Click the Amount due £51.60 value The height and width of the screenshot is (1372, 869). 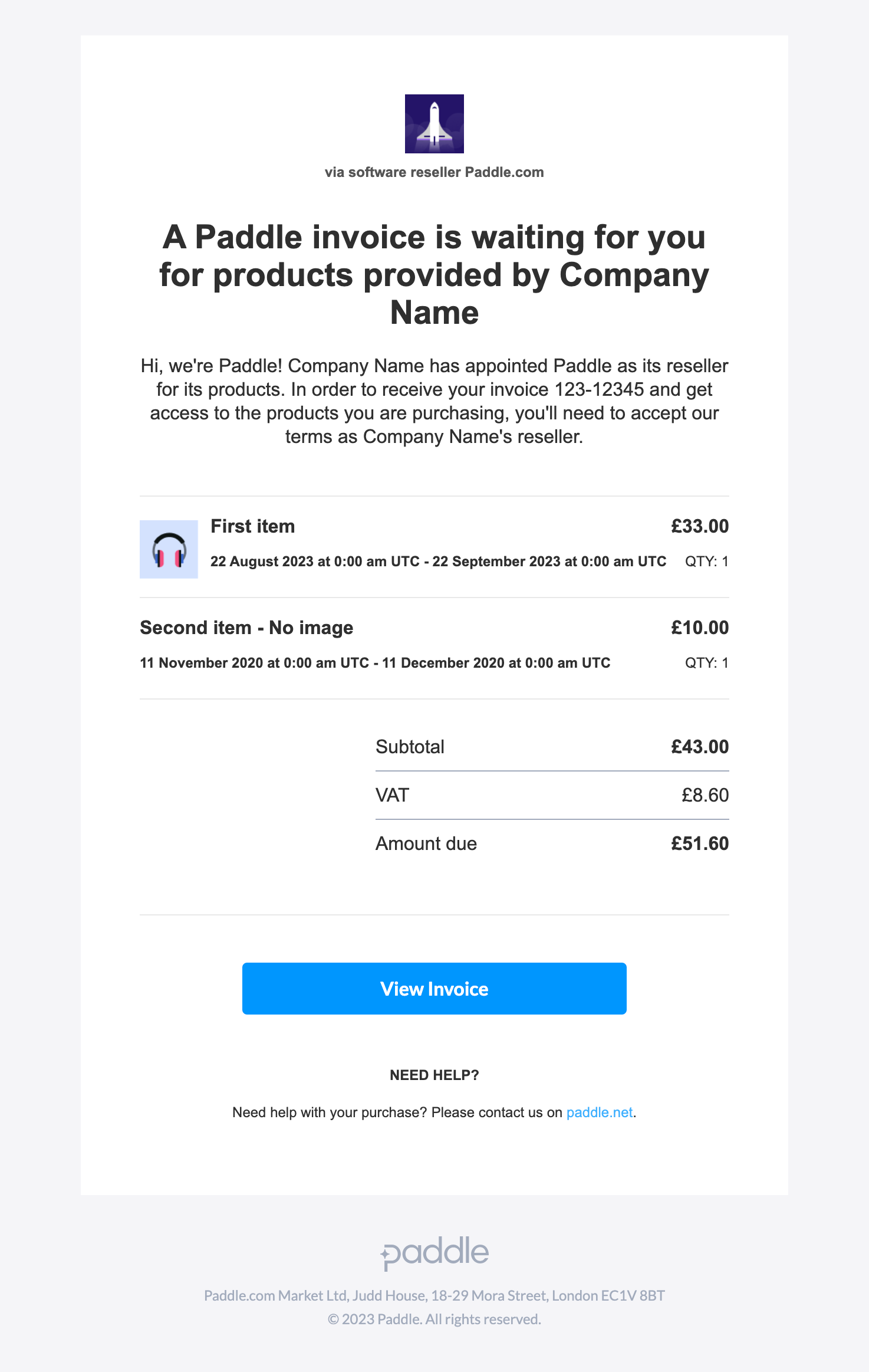pos(700,843)
